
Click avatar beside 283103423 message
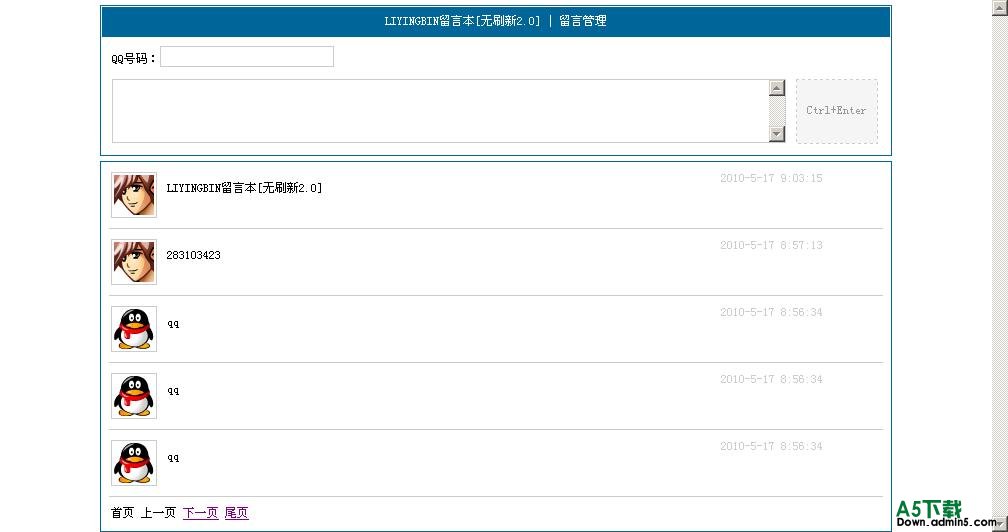click(134, 262)
